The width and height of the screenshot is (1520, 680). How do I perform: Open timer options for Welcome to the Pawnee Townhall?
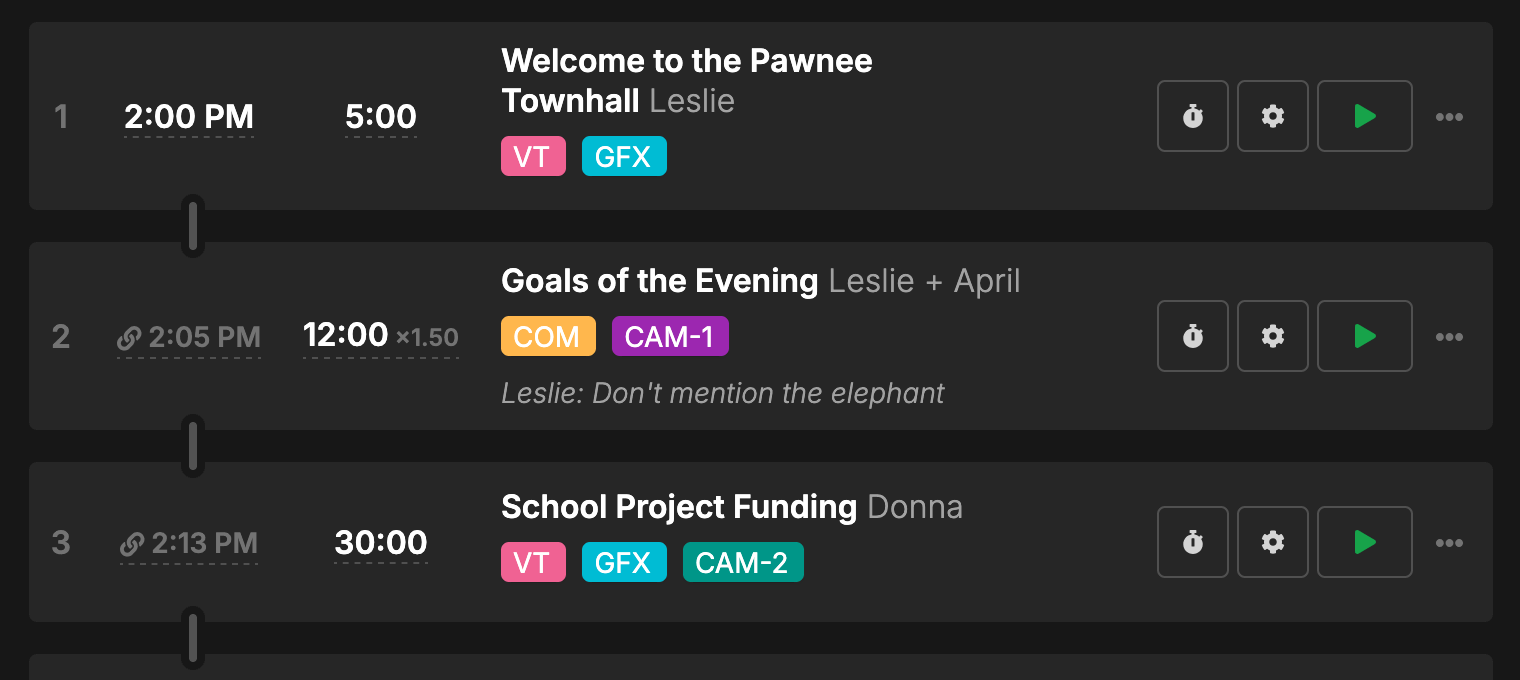point(1192,116)
